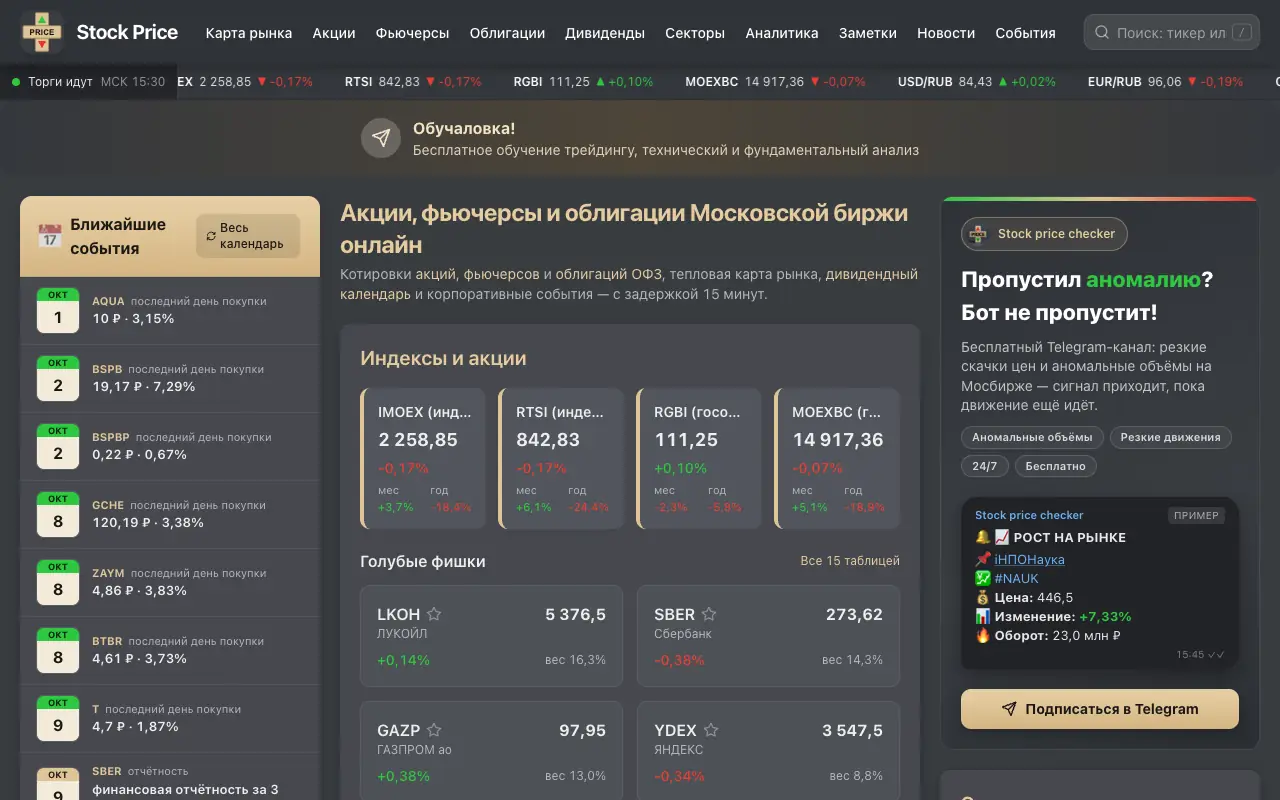
Task: Open the Новости menu item
Action: [x=946, y=33]
